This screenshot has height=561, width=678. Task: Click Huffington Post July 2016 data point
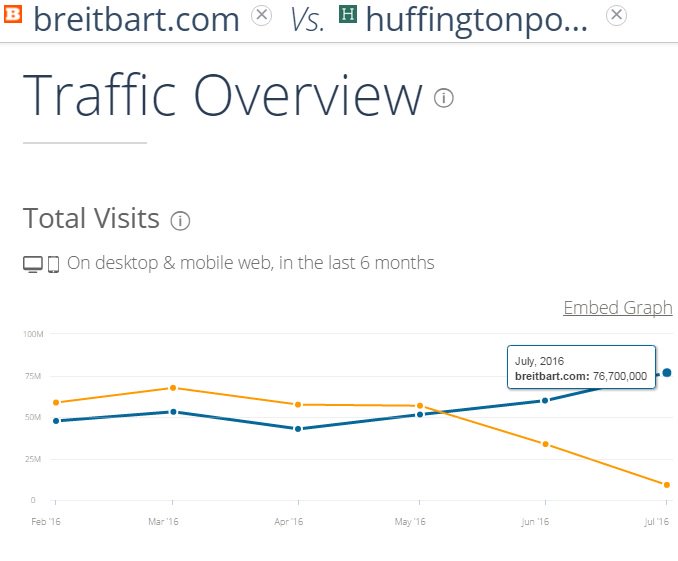(666, 485)
